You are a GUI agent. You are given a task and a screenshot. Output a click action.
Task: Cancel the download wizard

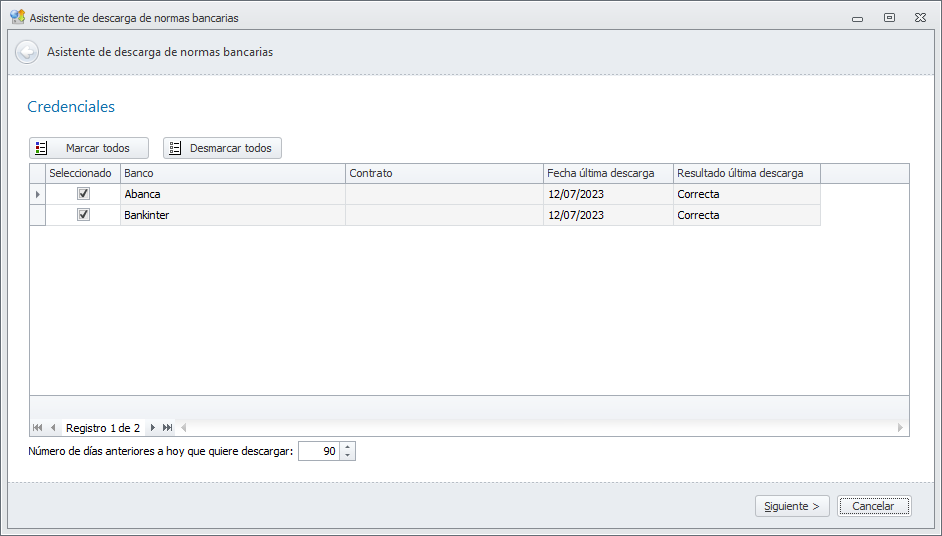click(x=873, y=506)
